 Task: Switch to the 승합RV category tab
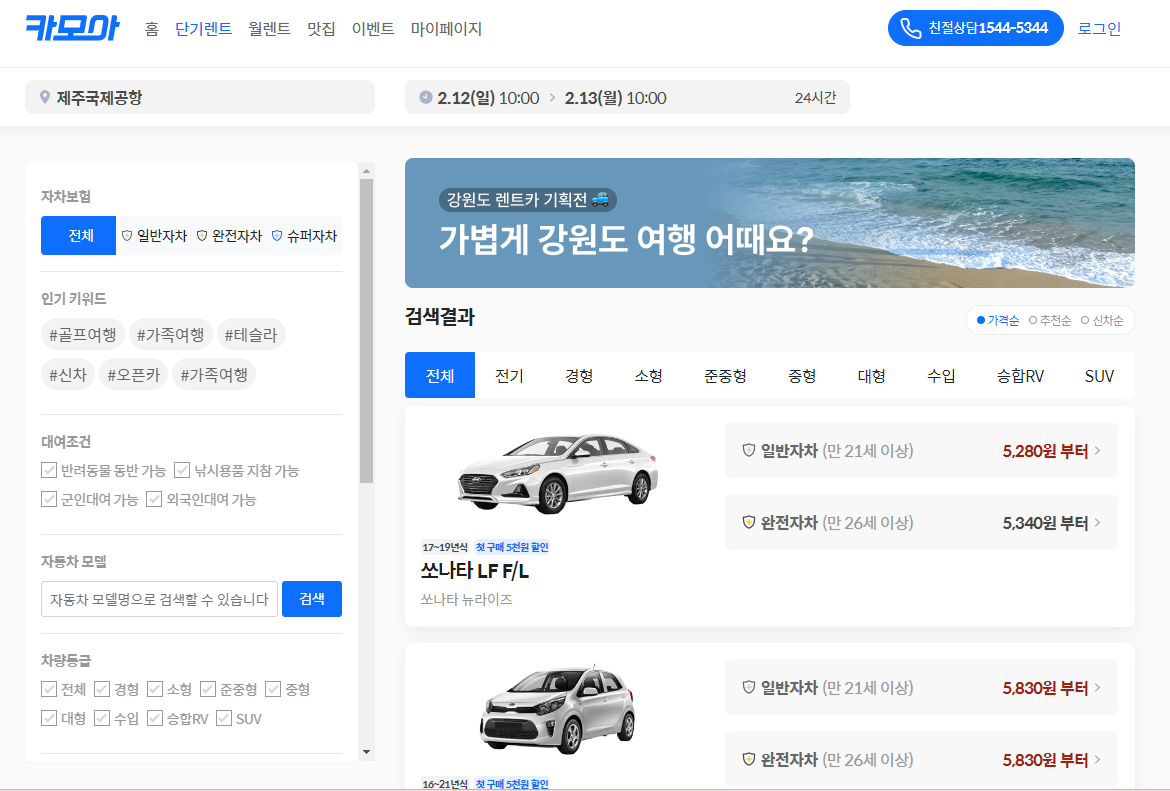pyautogui.click(x=1020, y=375)
